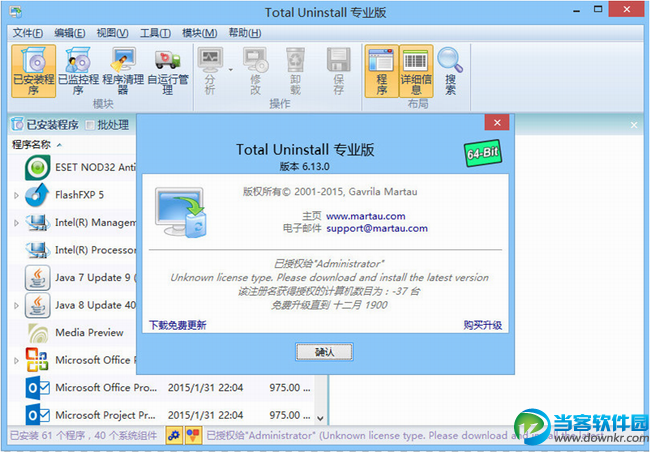Screen dimensions: 650x452
Task: Open the dropdown arrow beside 分析
Action: pyautogui.click(x=230, y=70)
